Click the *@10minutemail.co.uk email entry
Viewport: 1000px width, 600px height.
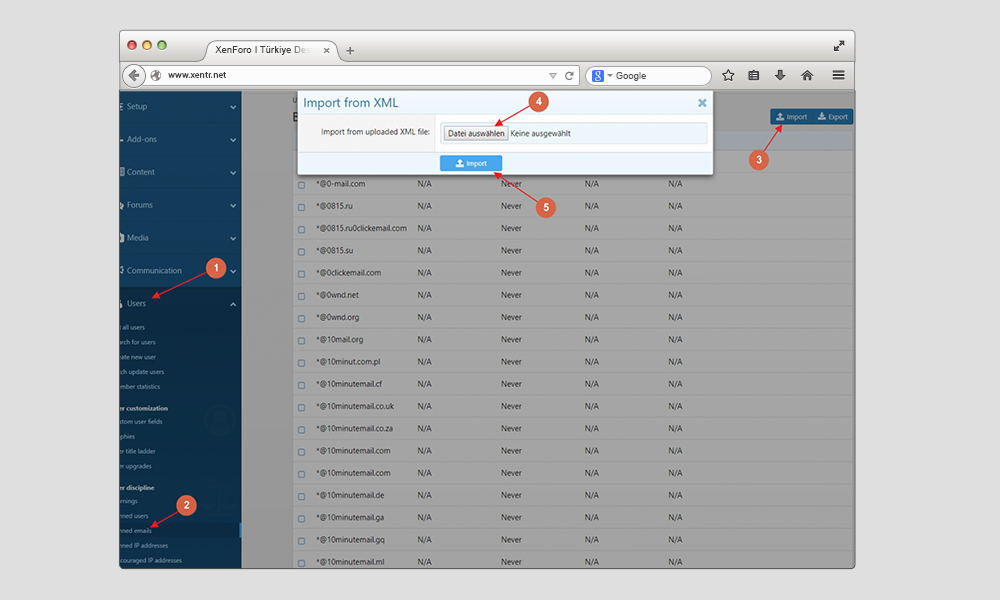pos(355,406)
